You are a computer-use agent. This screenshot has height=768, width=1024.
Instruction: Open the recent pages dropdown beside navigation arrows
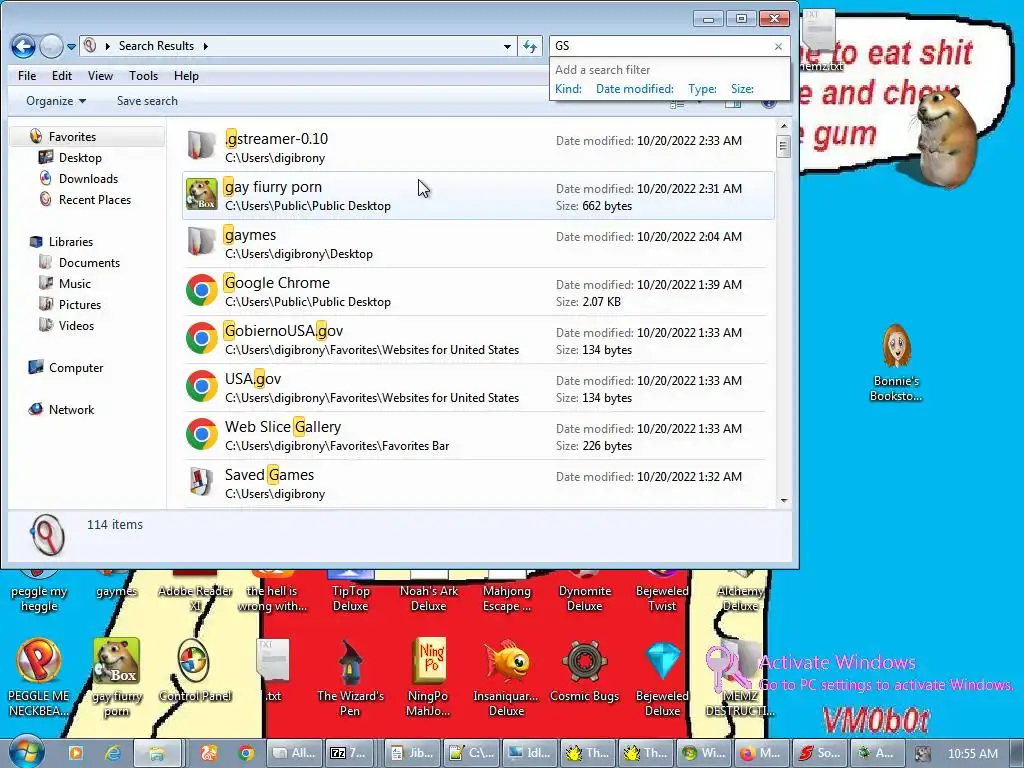(71, 47)
